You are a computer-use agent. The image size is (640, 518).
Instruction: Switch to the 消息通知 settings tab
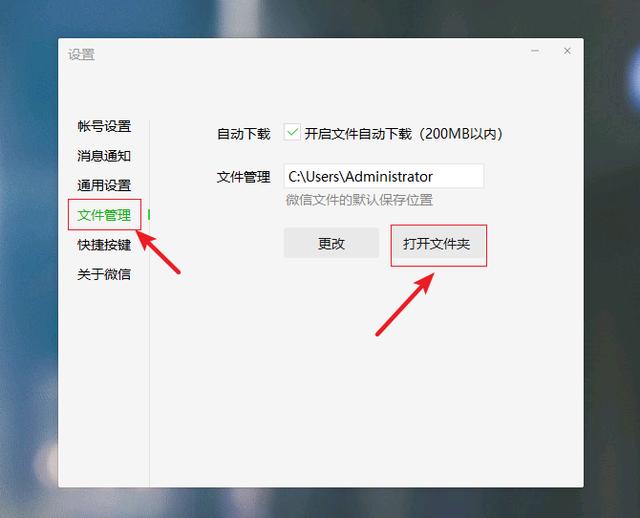104,156
